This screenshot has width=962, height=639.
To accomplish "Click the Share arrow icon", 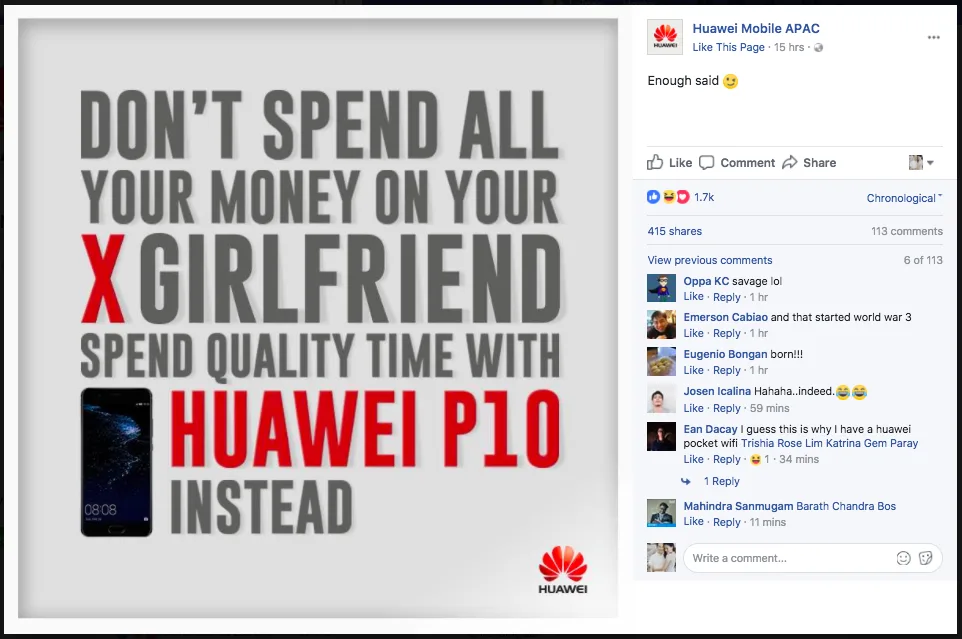I will pos(790,163).
